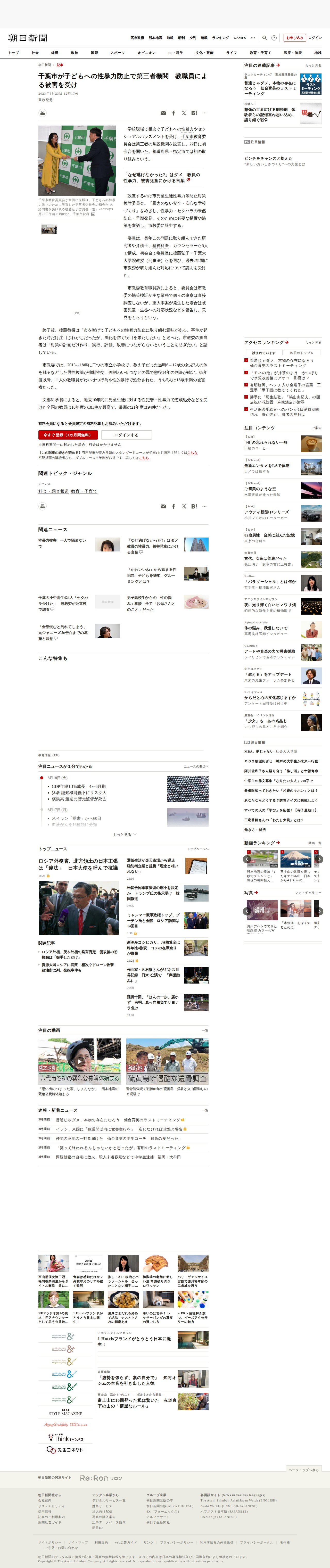Go to next photo in 写真 carousel
The height and width of the screenshot is (1568, 330).
coord(319,911)
